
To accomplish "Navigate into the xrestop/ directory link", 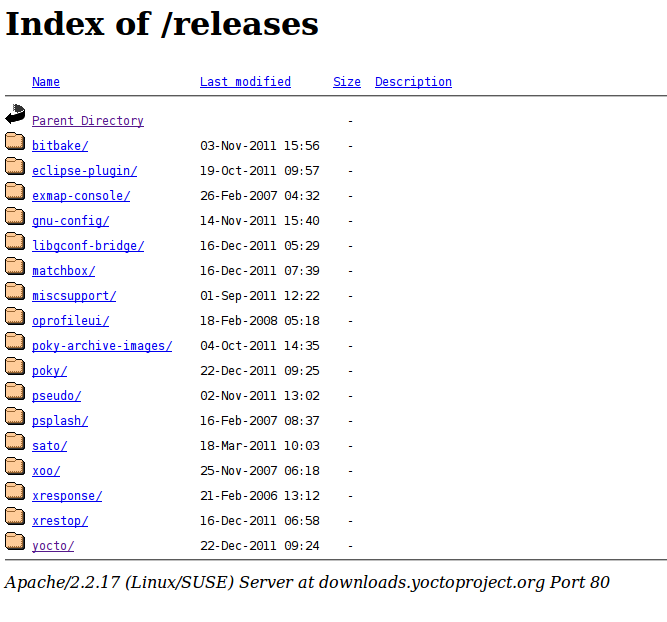I will click(60, 521).
